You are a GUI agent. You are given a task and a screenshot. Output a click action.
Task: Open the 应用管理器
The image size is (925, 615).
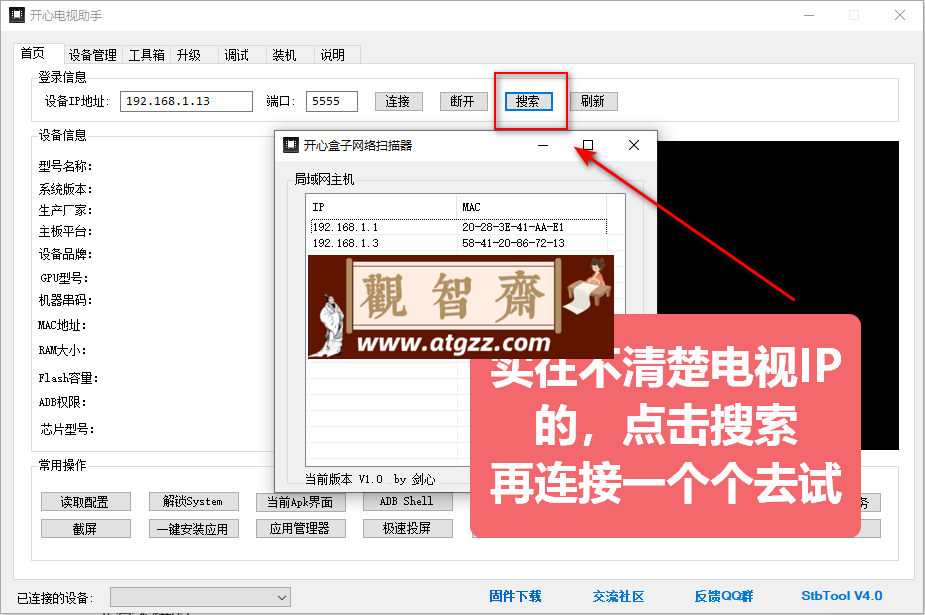(x=301, y=528)
